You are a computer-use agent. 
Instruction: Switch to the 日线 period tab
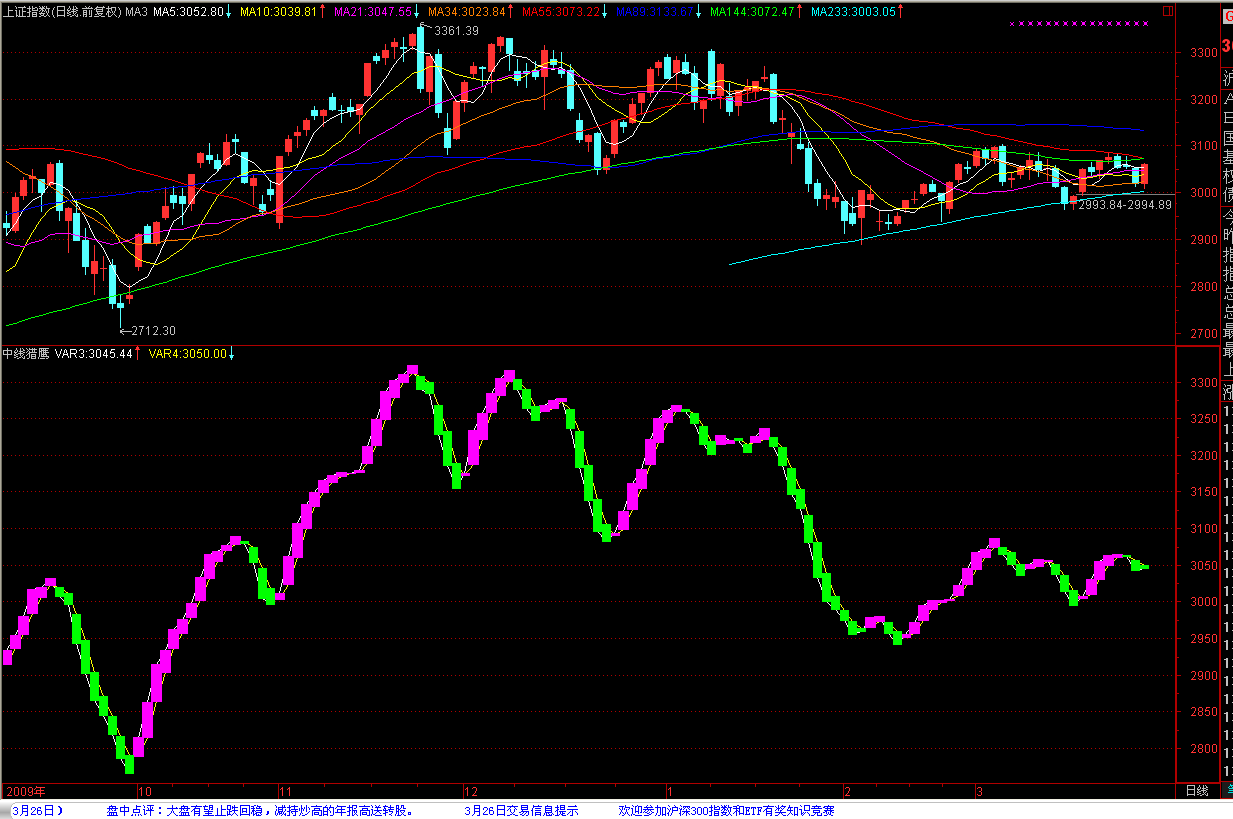pyautogui.click(x=1196, y=790)
